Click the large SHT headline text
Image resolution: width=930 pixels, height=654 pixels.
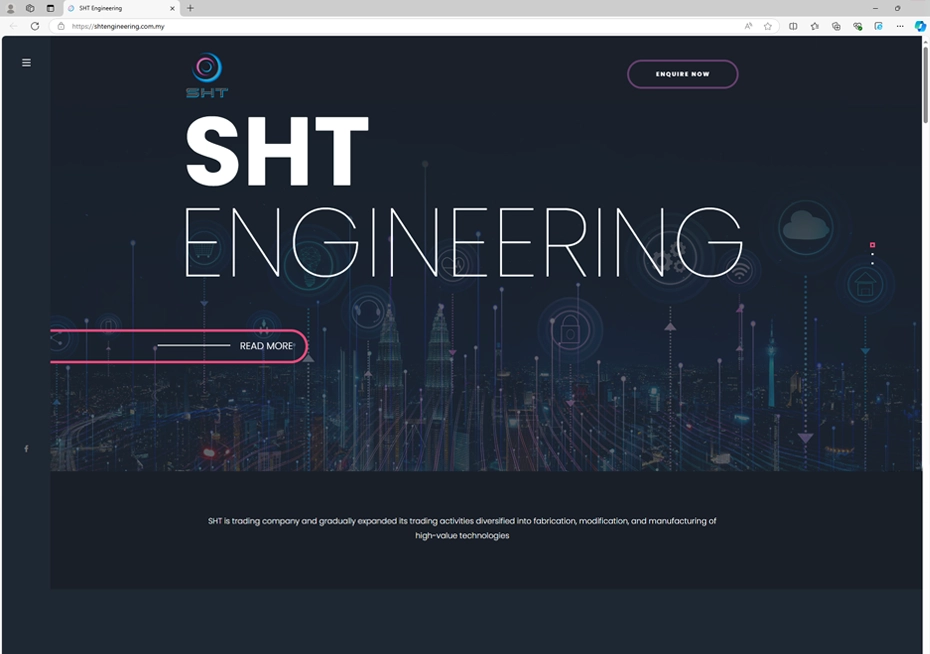click(277, 151)
